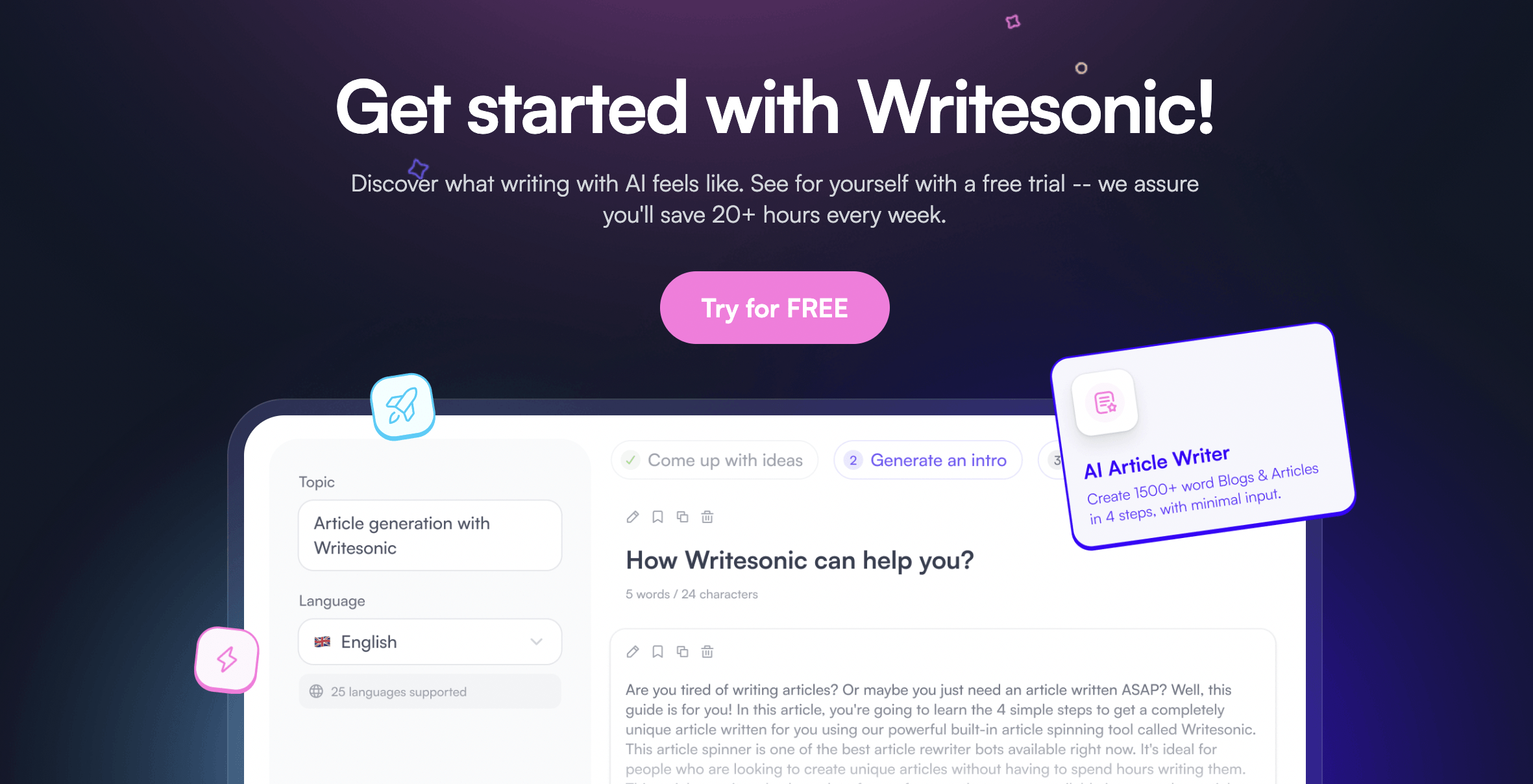This screenshot has width=1533, height=784.
Task: Click the green checkmark on the ideas step
Action: [630, 460]
